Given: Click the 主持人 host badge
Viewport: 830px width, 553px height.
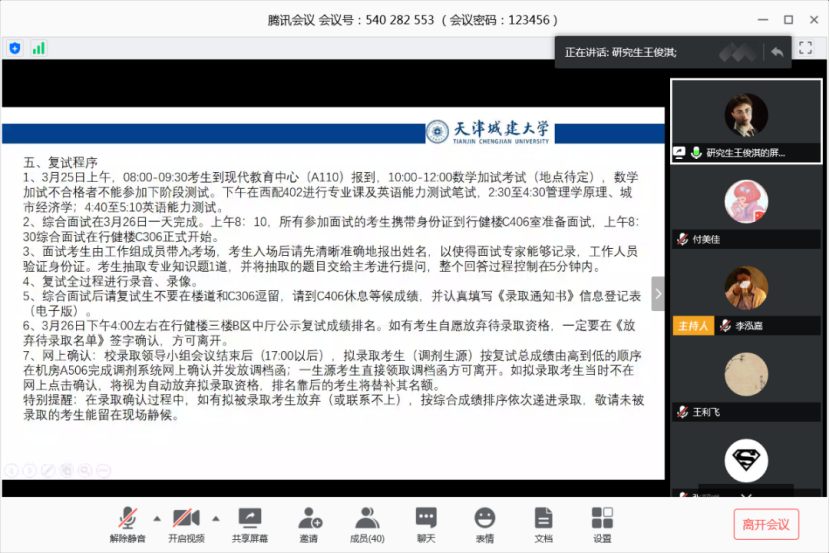Looking at the screenshot, I should pyautogui.click(x=693, y=325).
